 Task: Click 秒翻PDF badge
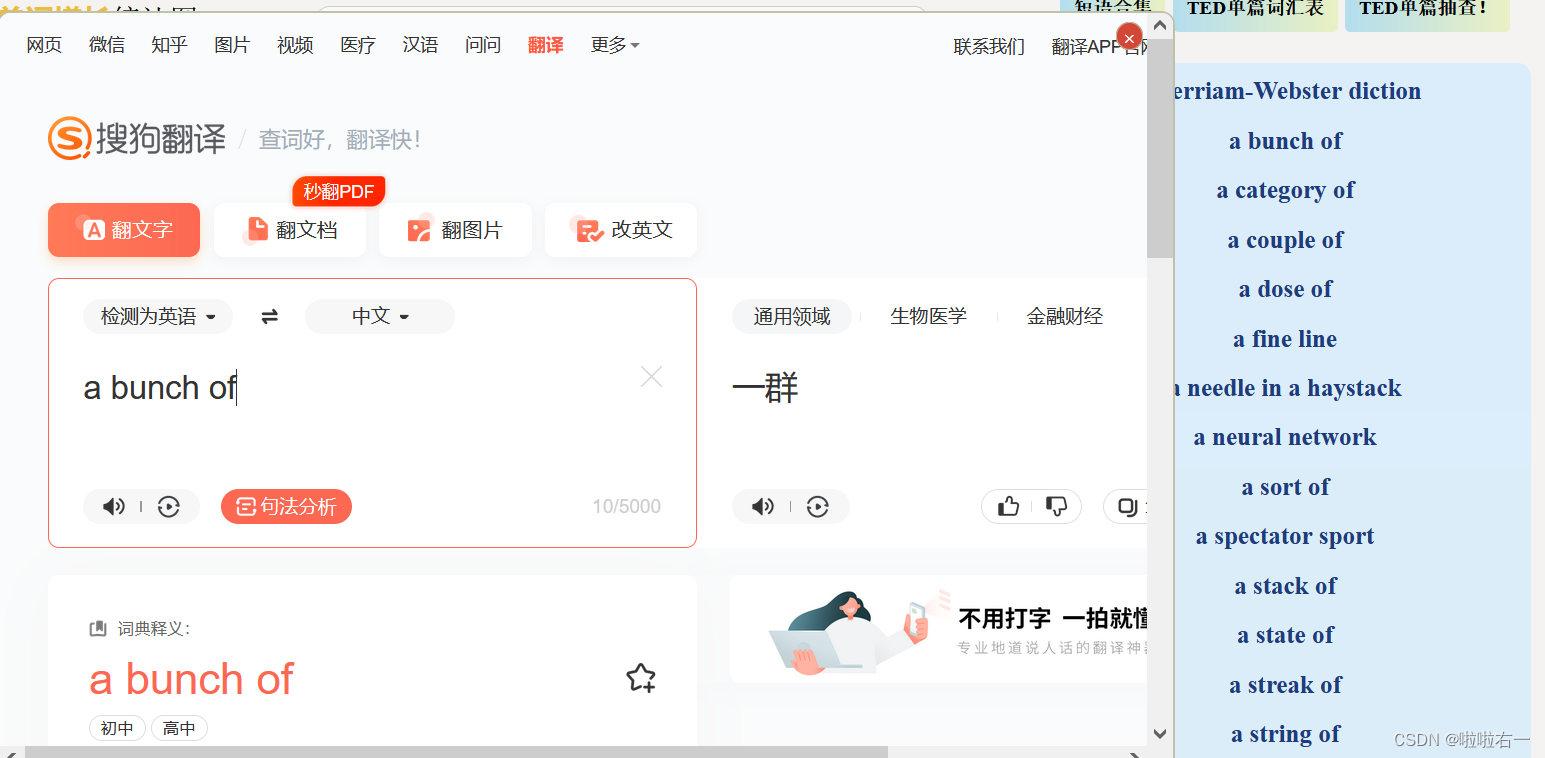point(339,191)
